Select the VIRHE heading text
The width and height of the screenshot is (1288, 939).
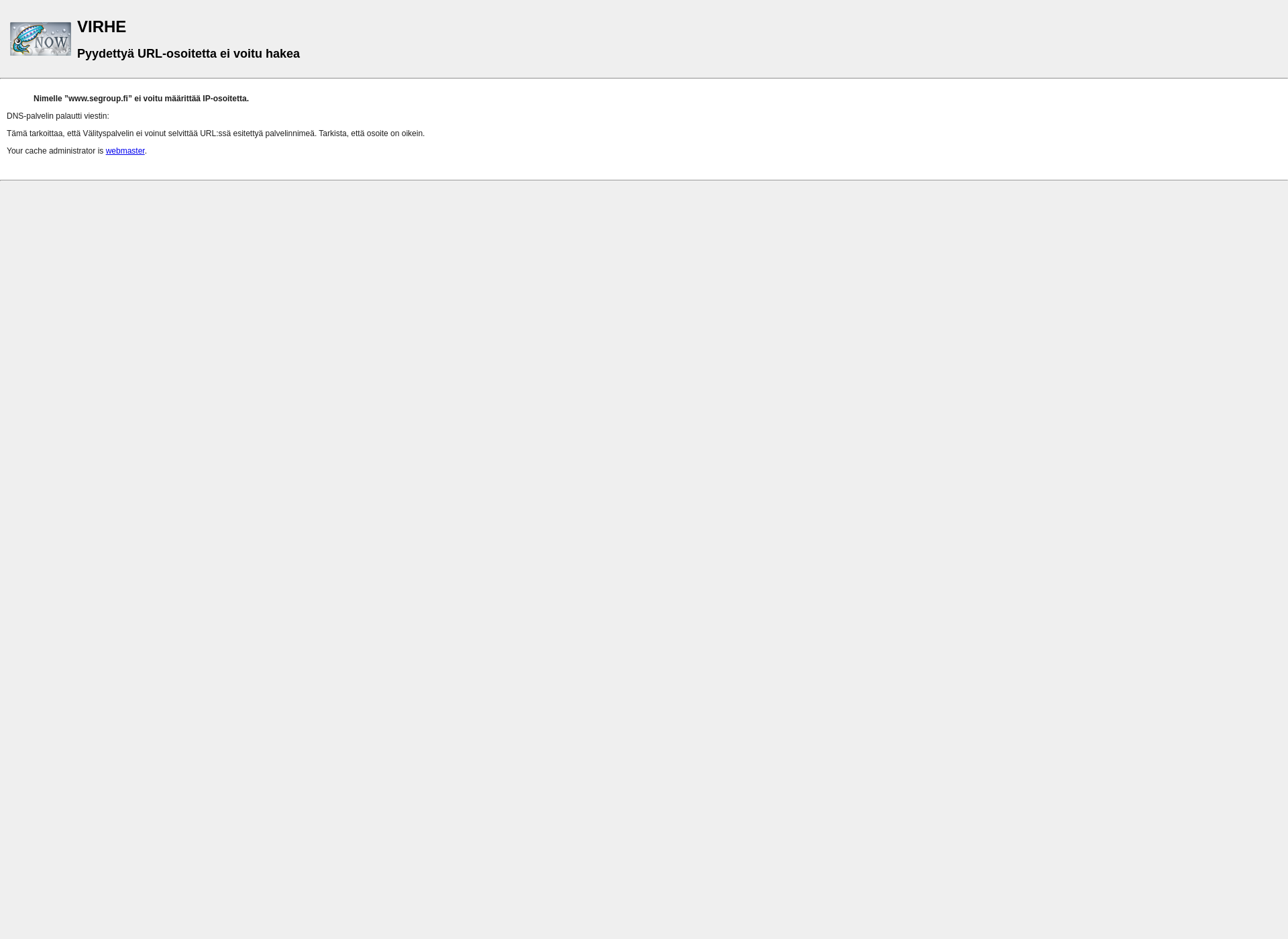101,26
